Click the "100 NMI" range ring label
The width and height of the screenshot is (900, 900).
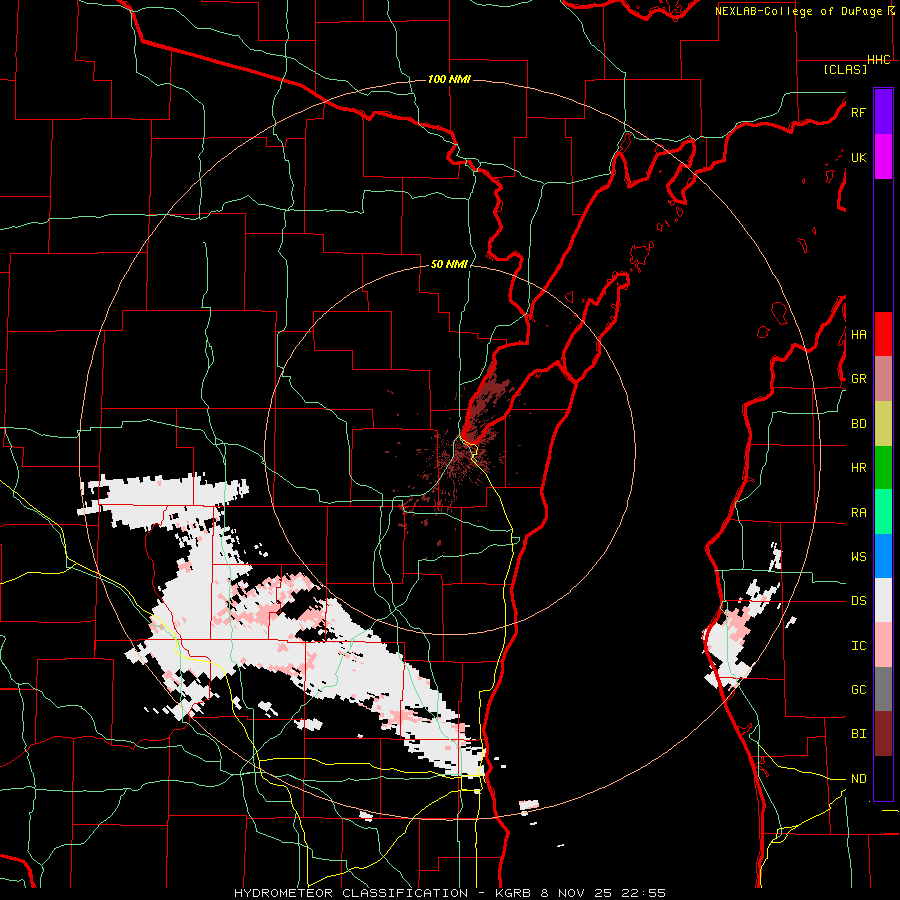click(x=449, y=79)
